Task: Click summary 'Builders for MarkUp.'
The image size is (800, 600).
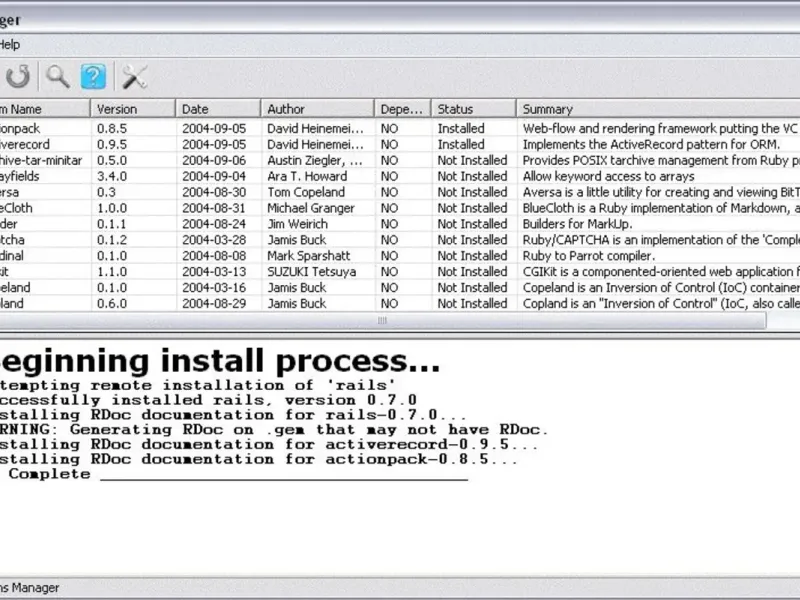Action: [x=578, y=224]
